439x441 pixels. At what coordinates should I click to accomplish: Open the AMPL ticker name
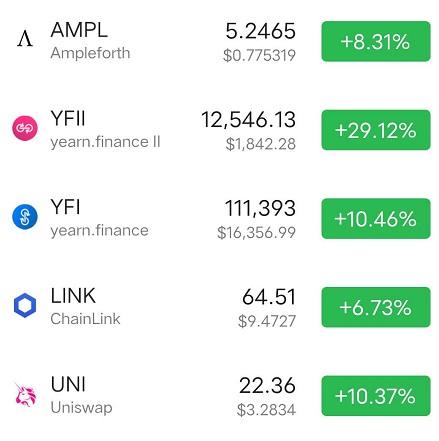point(79,30)
